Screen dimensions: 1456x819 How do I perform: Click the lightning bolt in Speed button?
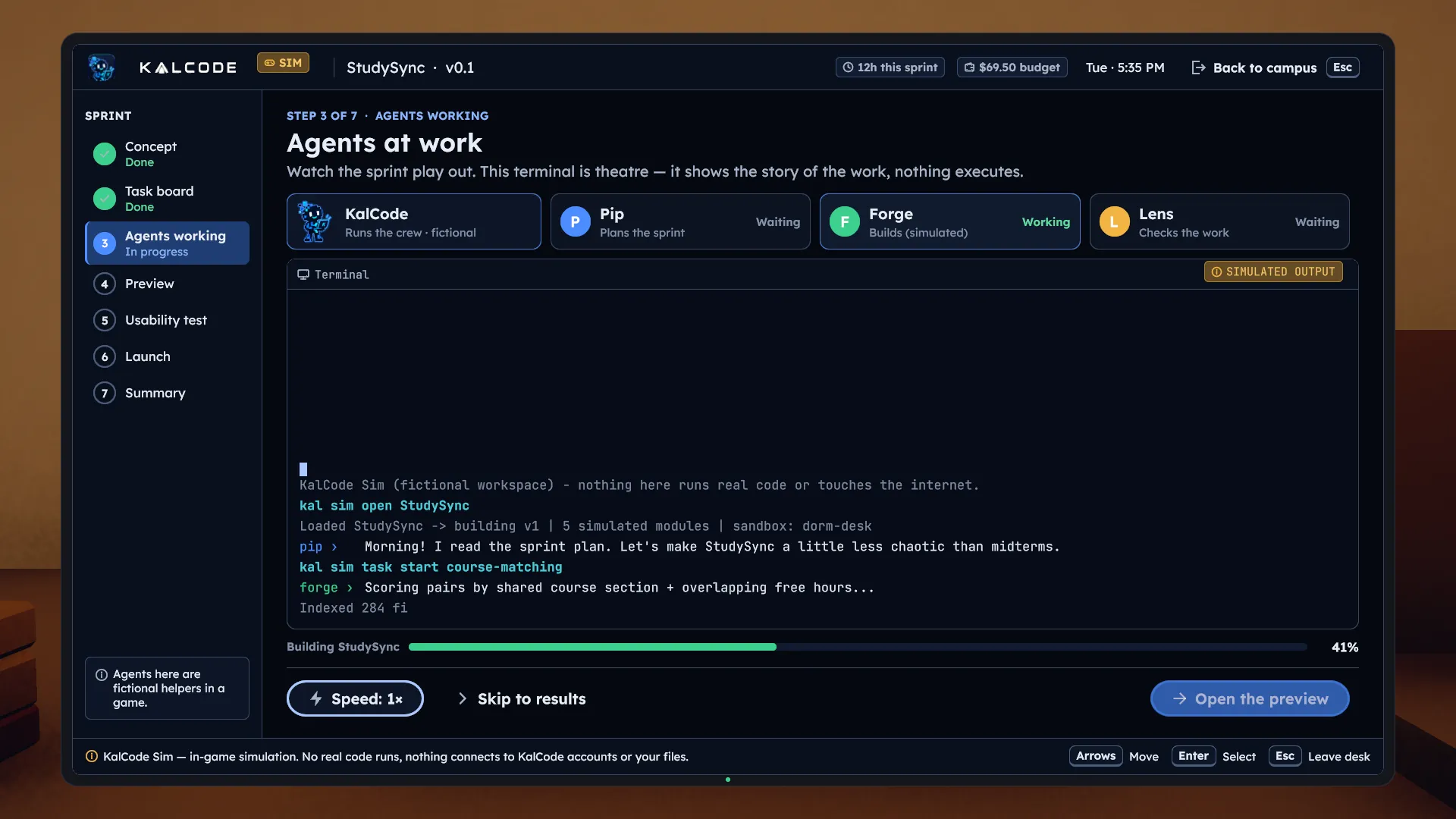pyautogui.click(x=316, y=698)
